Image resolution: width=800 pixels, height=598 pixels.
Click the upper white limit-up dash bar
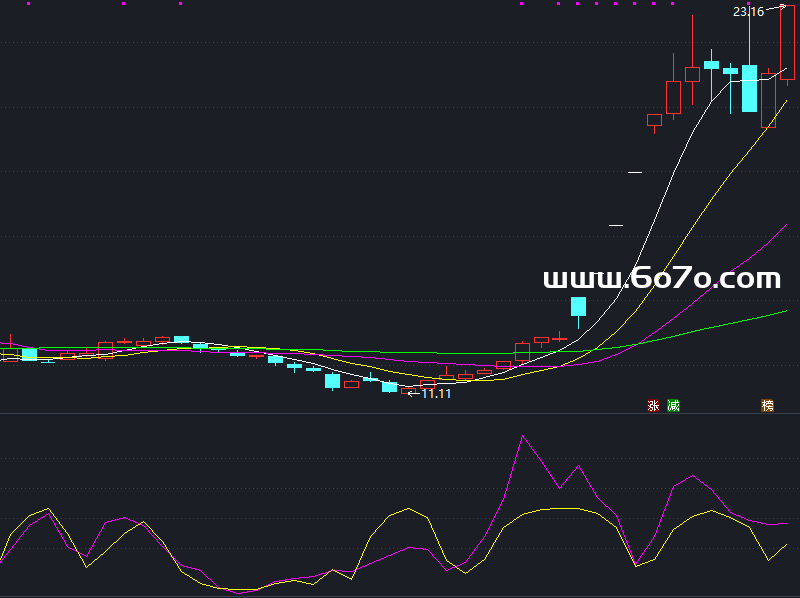click(635, 173)
